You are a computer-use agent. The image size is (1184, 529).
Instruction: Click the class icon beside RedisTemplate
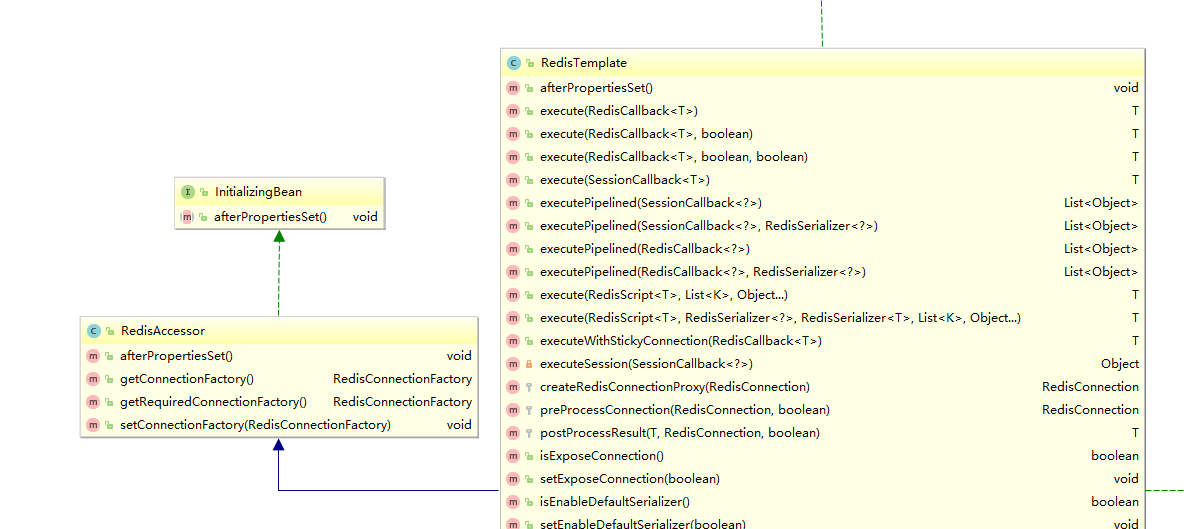(x=513, y=63)
